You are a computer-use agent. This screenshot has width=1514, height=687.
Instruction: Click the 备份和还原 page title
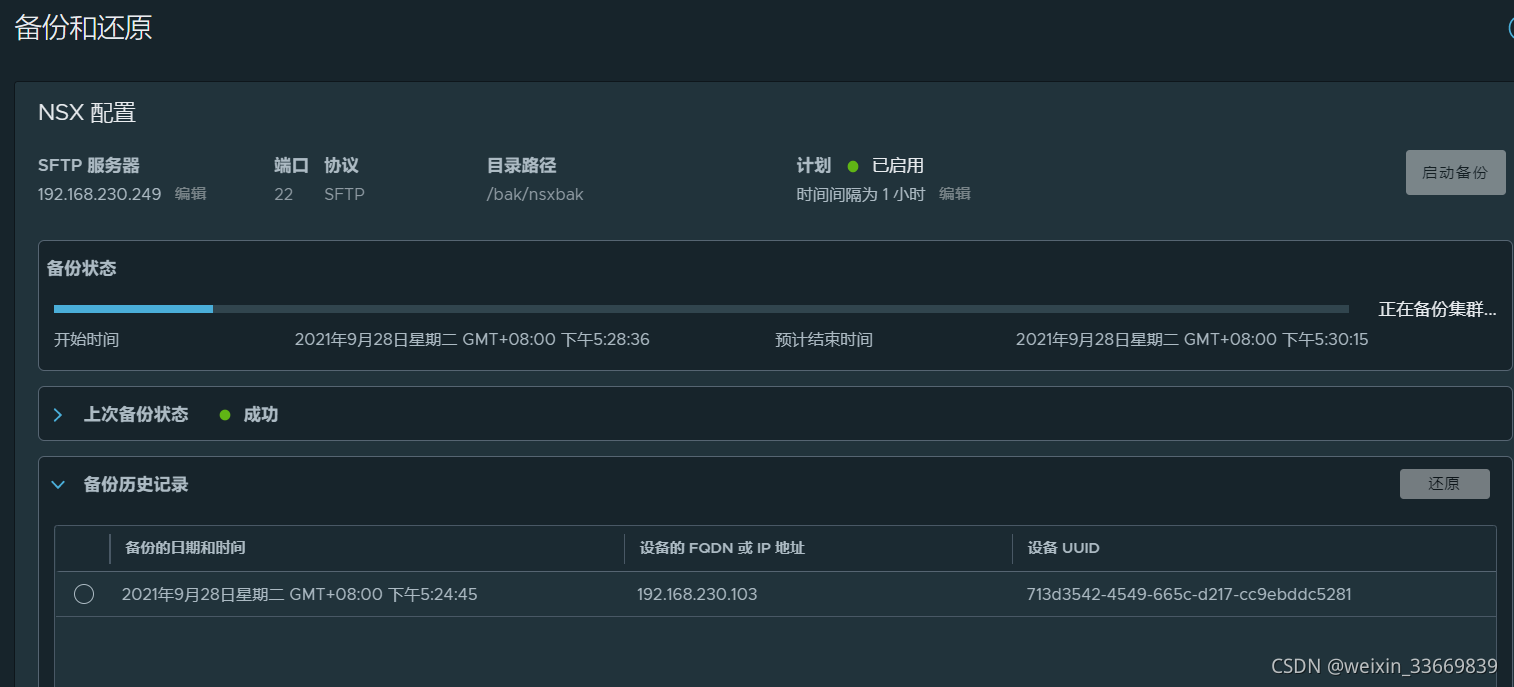pos(84,28)
